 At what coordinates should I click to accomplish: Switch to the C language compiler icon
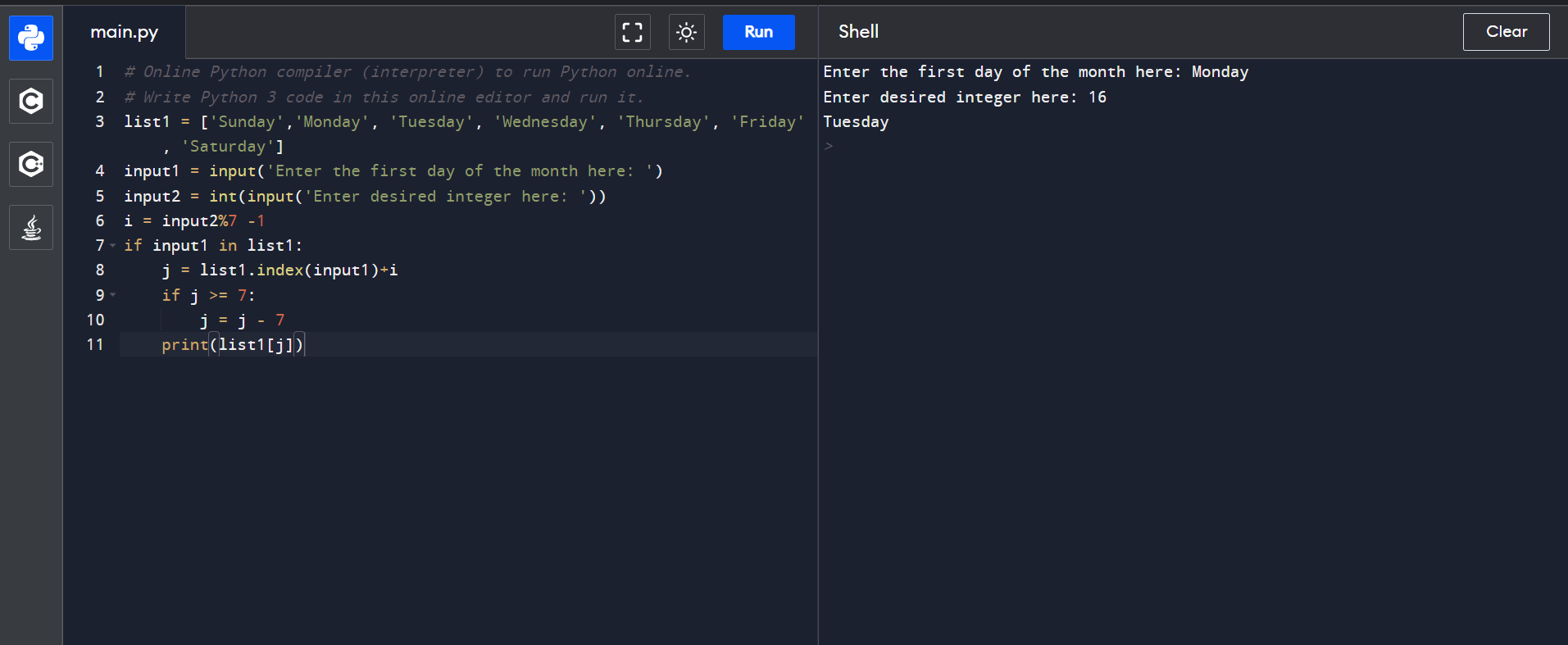[31, 101]
